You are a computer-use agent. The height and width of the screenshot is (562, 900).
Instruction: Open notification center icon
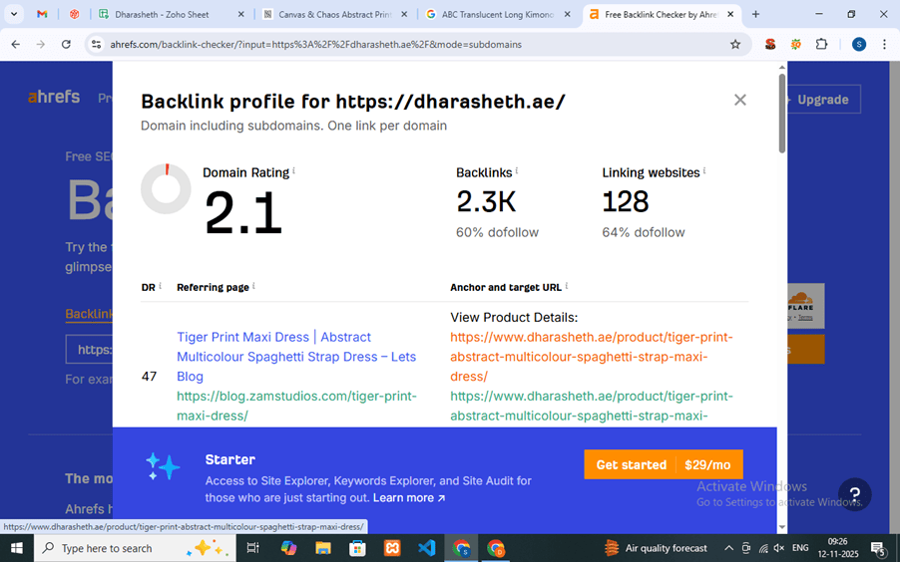pyautogui.click(x=878, y=549)
